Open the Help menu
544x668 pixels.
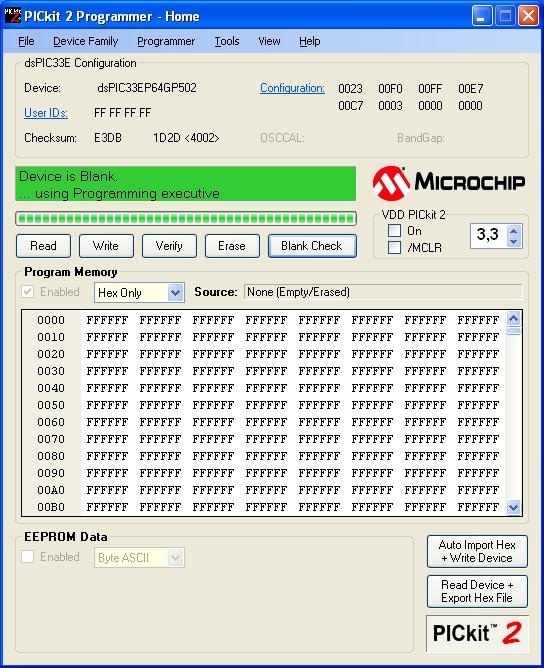[x=309, y=41]
